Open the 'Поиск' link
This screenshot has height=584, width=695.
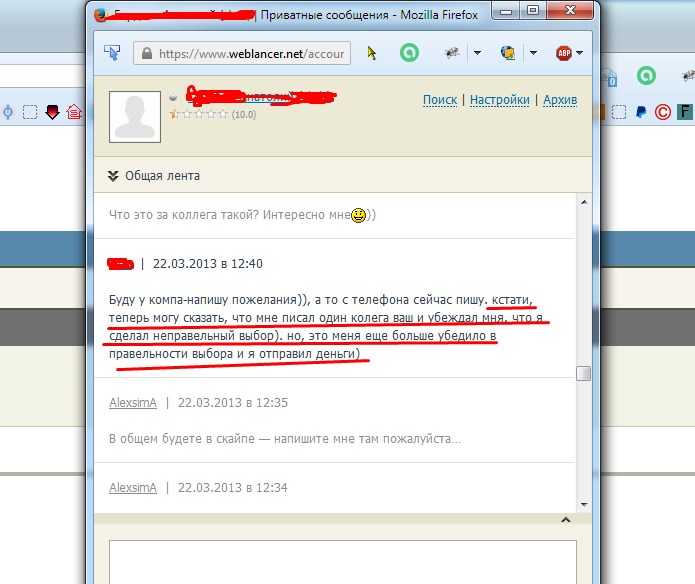pyautogui.click(x=439, y=100)
